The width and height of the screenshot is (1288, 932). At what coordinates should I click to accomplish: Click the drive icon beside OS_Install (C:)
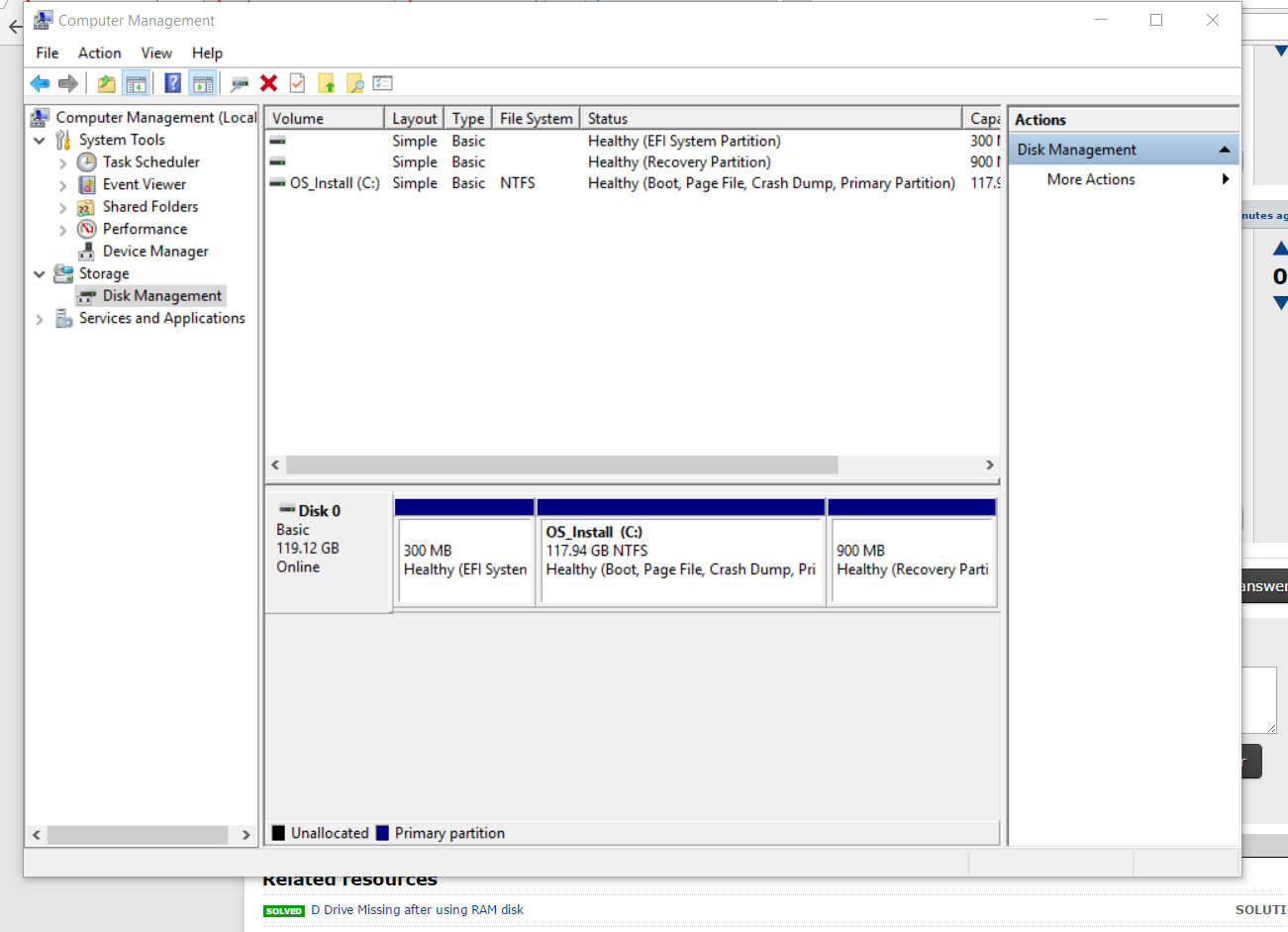tap(278, 183)
